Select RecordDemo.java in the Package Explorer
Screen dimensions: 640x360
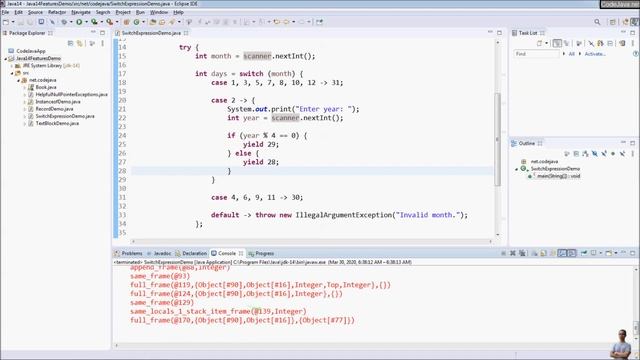(x=54, y=109)
